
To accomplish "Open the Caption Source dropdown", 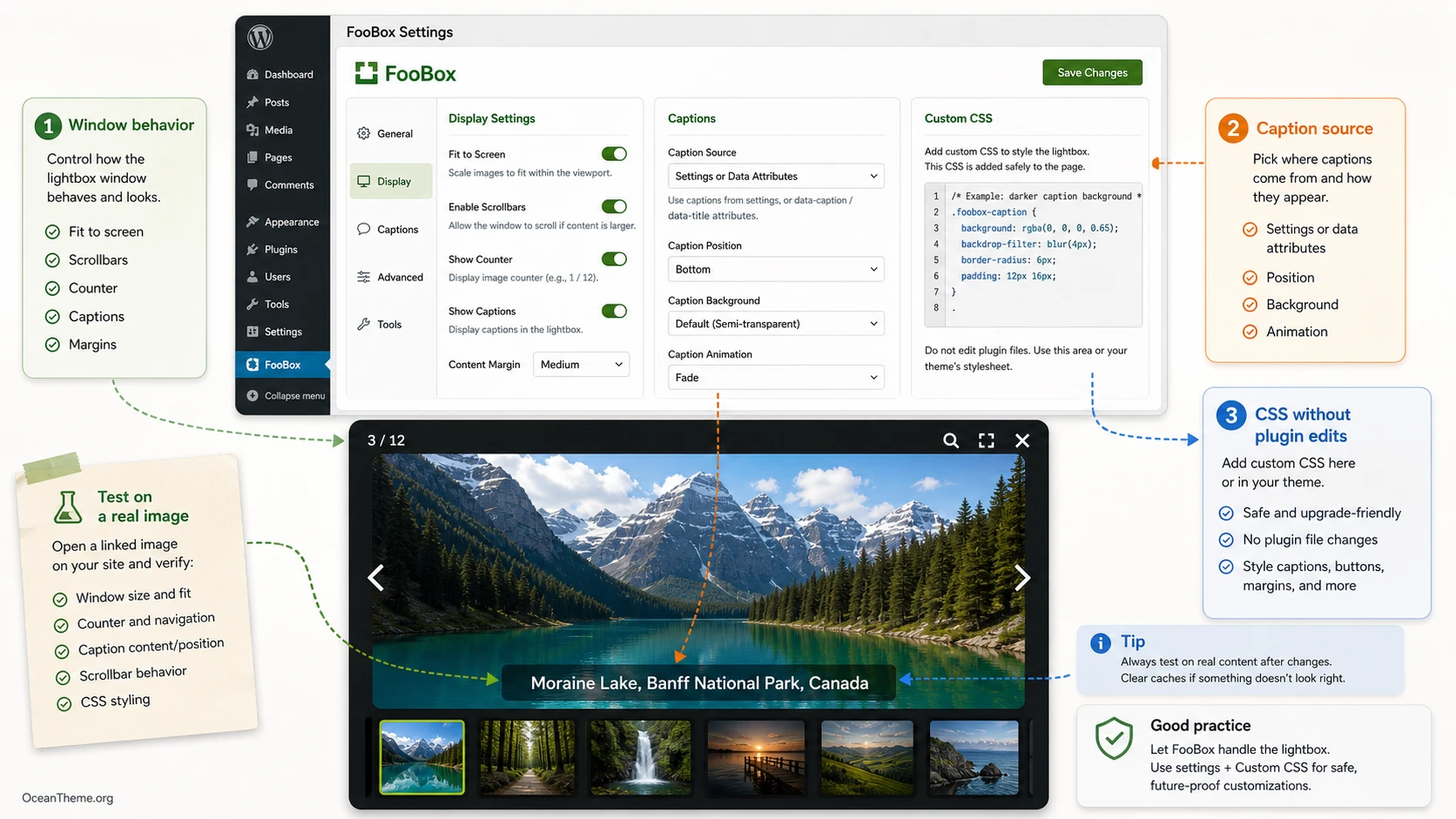I will [776, 176].
